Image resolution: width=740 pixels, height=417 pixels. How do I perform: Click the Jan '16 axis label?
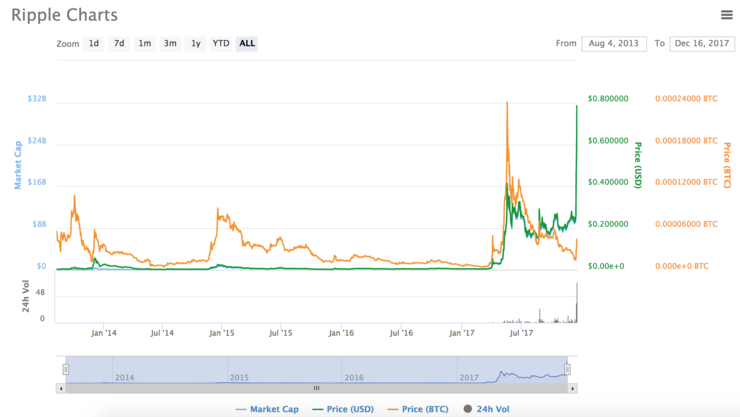click(x=341, y=333)
